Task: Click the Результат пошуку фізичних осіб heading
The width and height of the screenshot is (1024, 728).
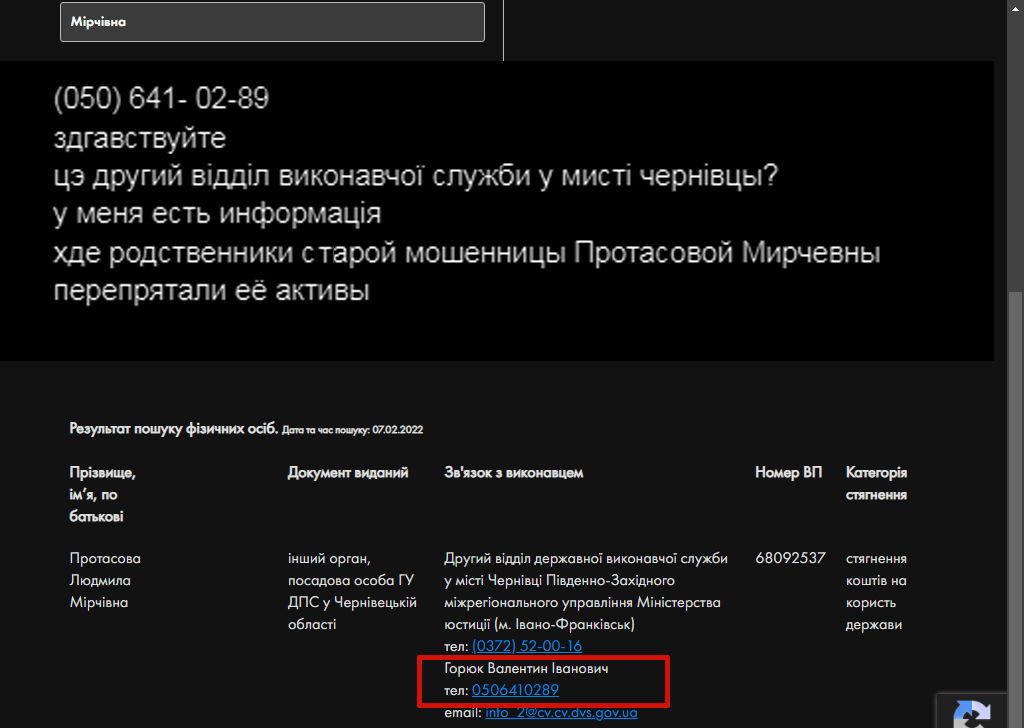Action: tap(174, 428)
